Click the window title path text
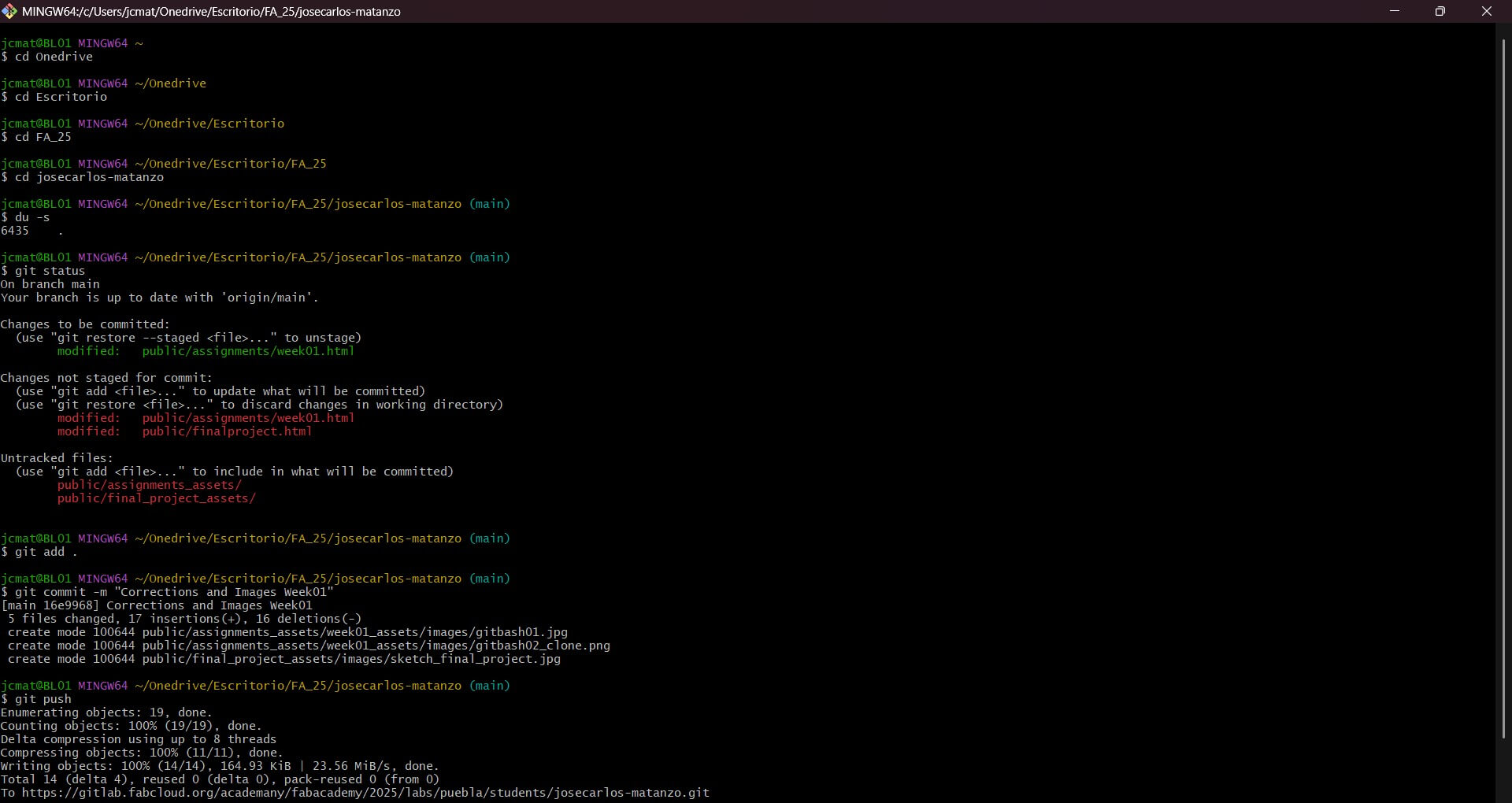Image resolution: width=1512 pixels, height=803 pixels. coord(211,12)
